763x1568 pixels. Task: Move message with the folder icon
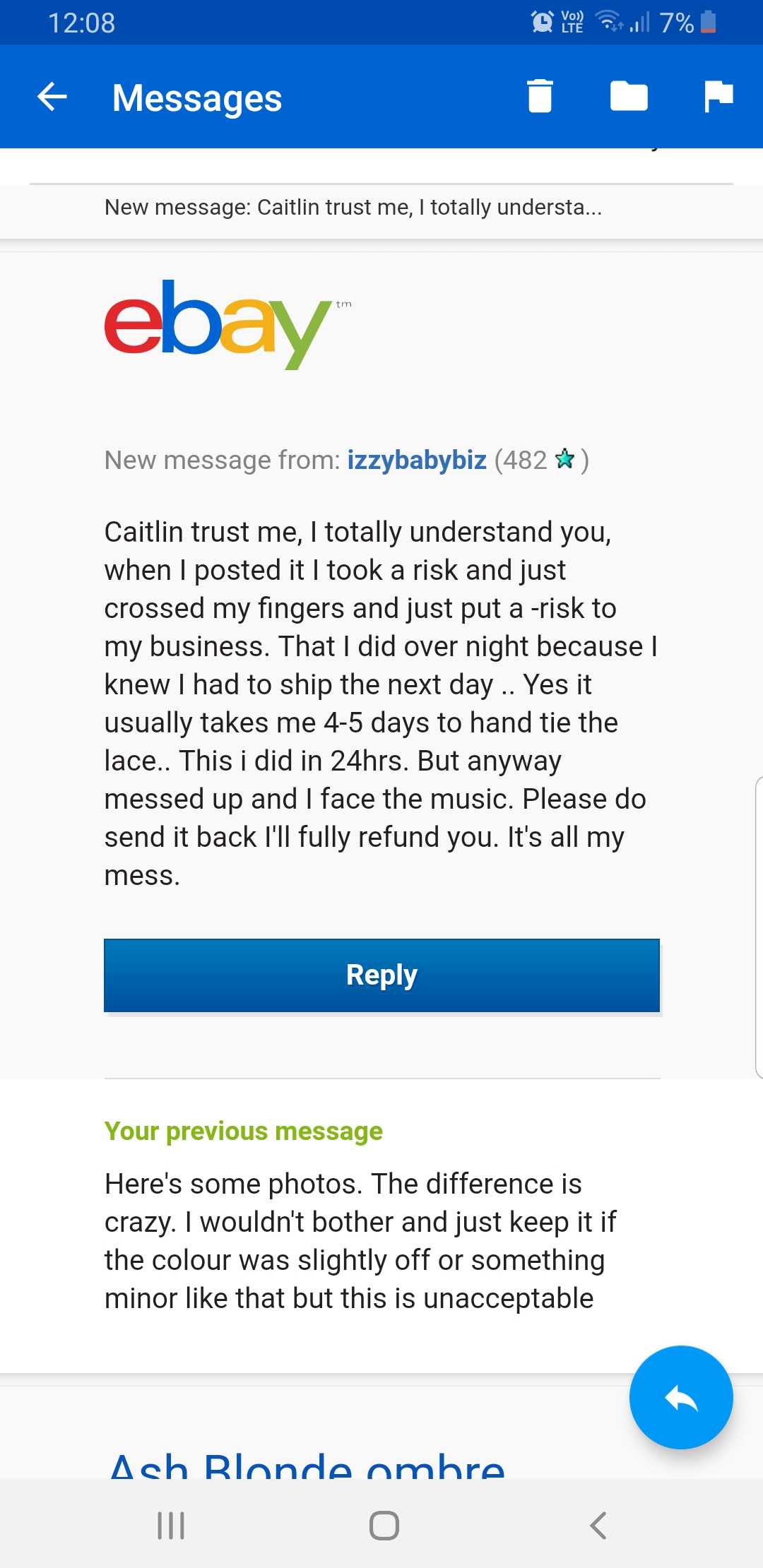[629, 97]
